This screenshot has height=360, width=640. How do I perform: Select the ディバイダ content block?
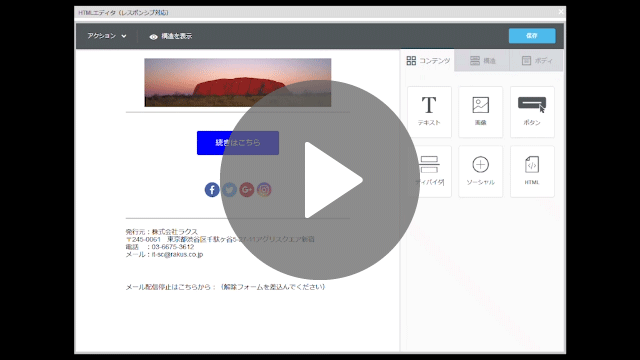click(x=429, y=171)
